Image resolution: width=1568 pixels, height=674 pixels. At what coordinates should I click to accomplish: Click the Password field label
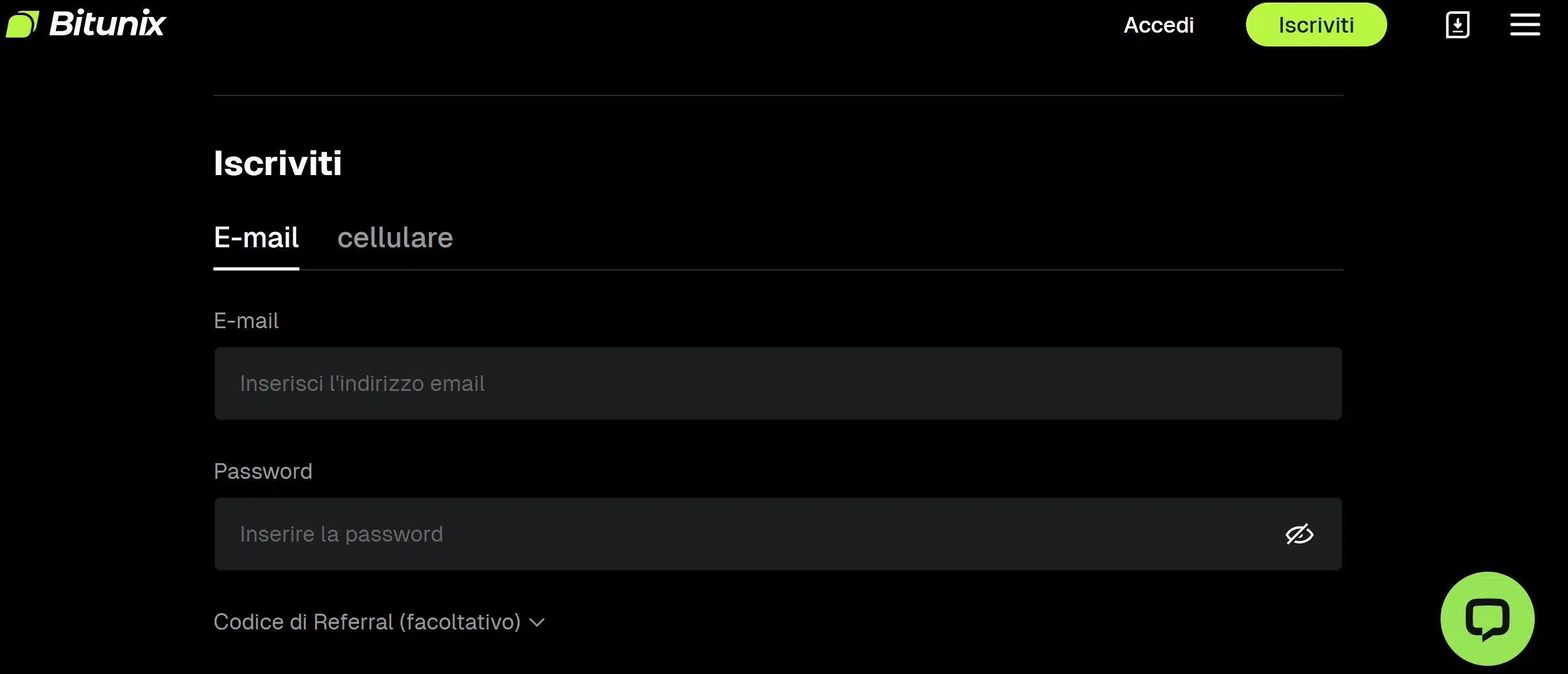263,471
